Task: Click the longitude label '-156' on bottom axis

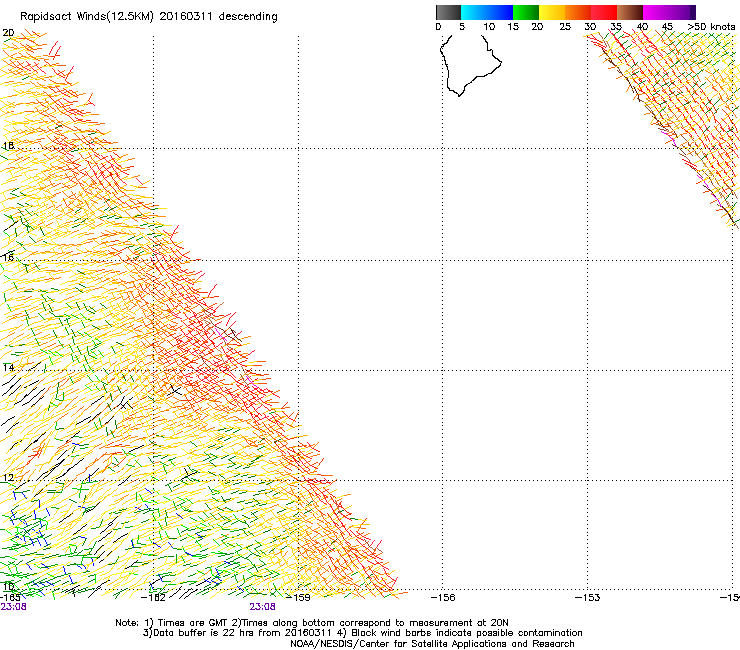Action: coord(443,597)
